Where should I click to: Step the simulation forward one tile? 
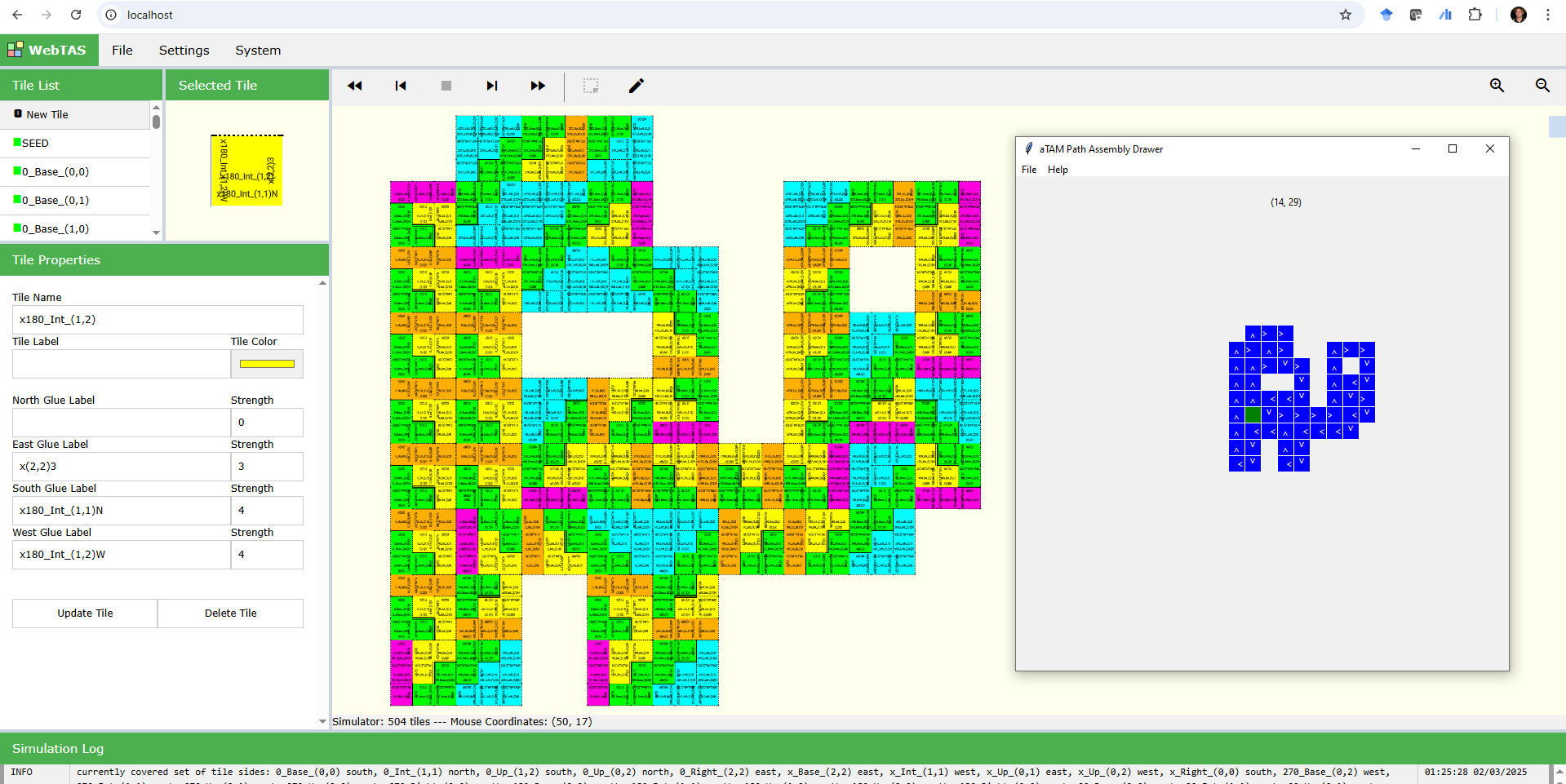492,86
